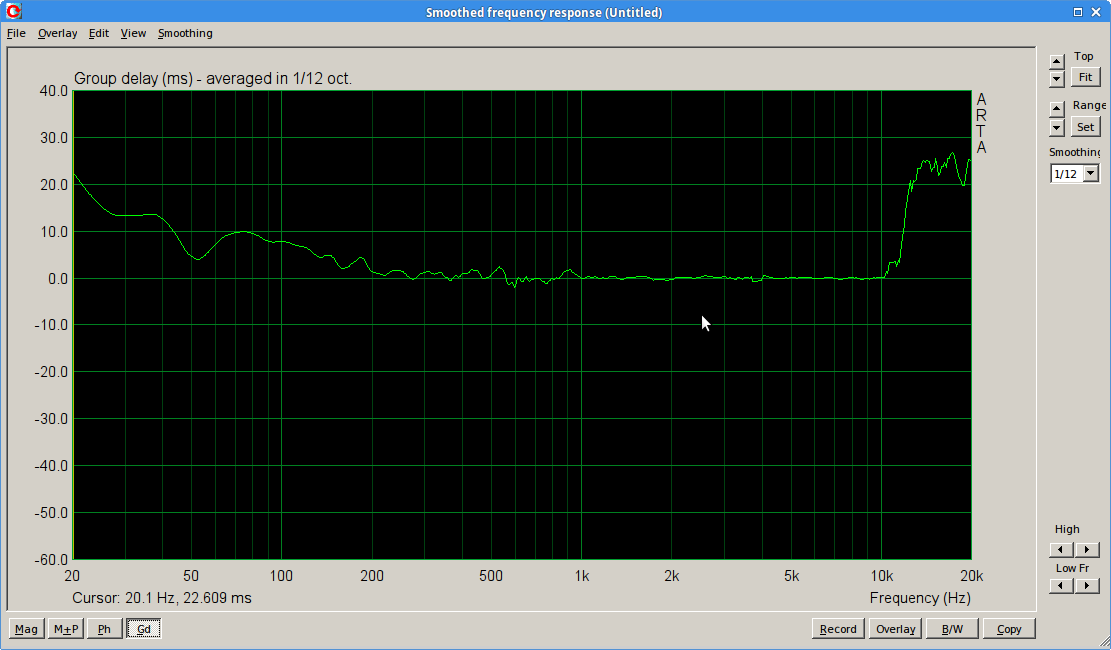1111x650 pixels.
Task: Shift Low Fr limit left
Action: [1061, 585]
